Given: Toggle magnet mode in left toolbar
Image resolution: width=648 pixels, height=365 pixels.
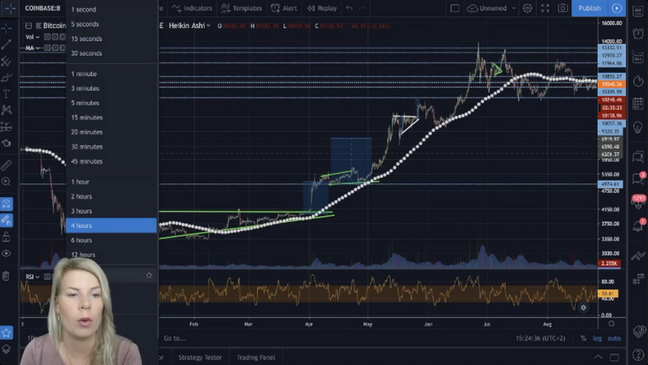Looking at the screenshot, I should pos(6,204).
